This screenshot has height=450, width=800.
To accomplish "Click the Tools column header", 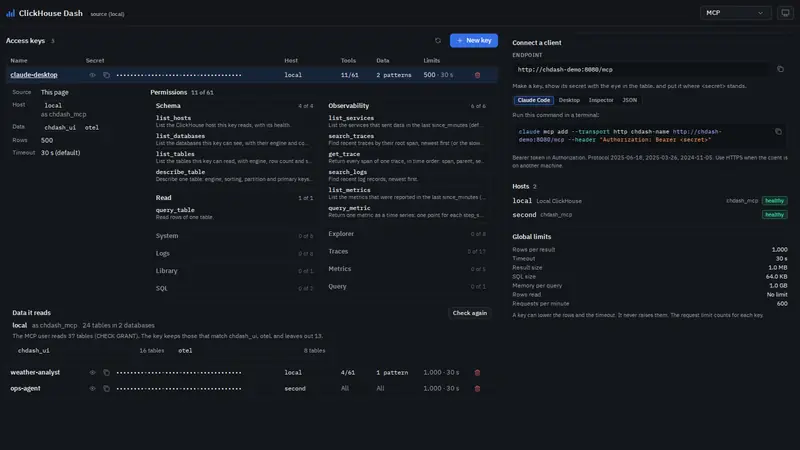I will click(x=348, y=60).
